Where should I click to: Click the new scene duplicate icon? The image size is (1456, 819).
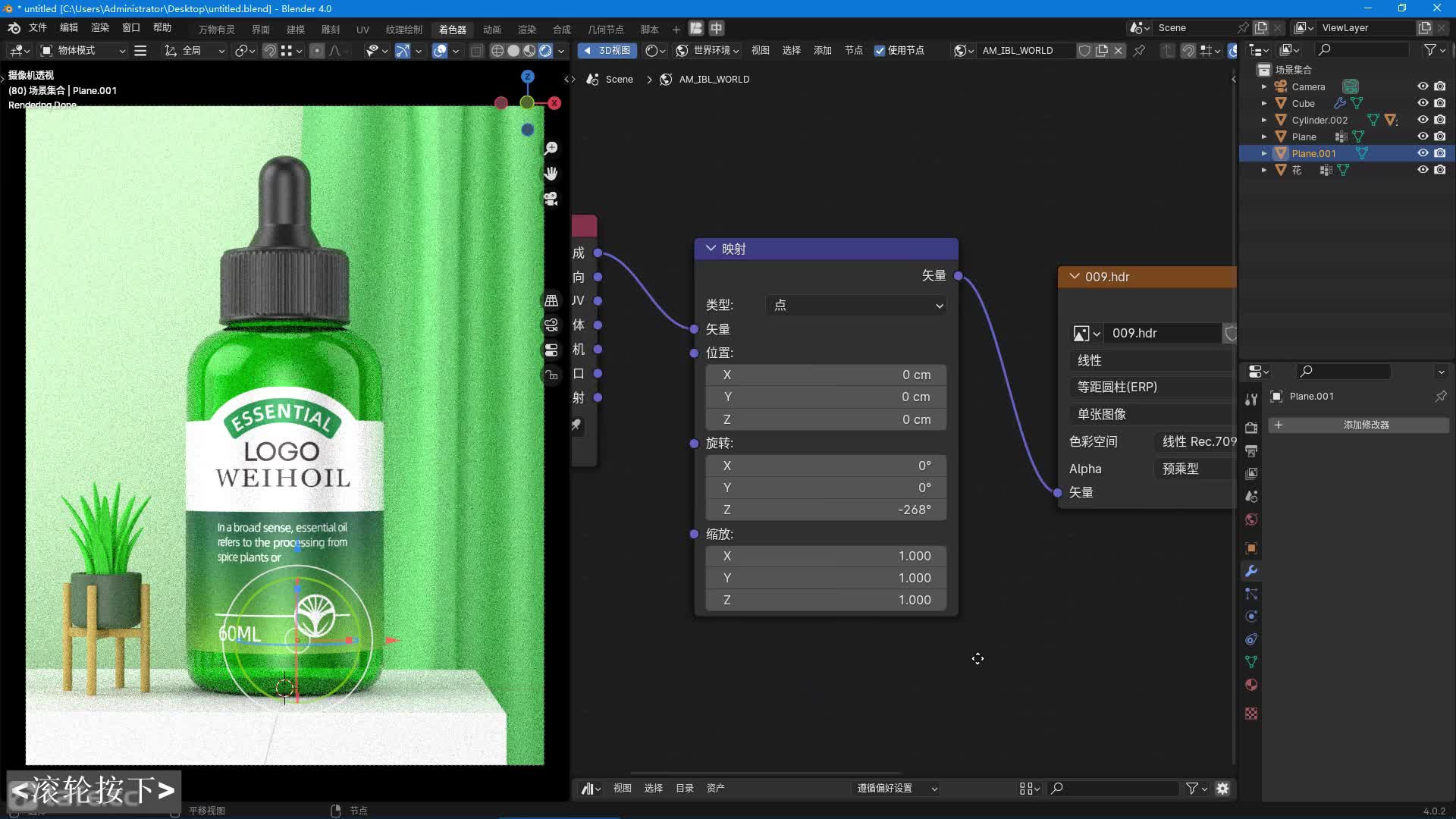pos(1261,27)
